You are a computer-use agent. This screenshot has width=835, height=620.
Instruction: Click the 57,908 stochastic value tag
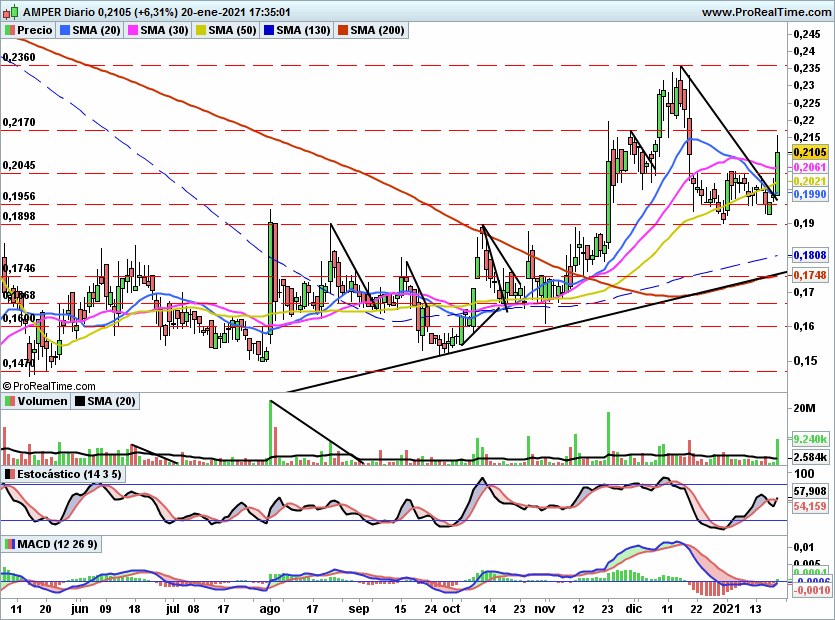[x=810, y=491]
